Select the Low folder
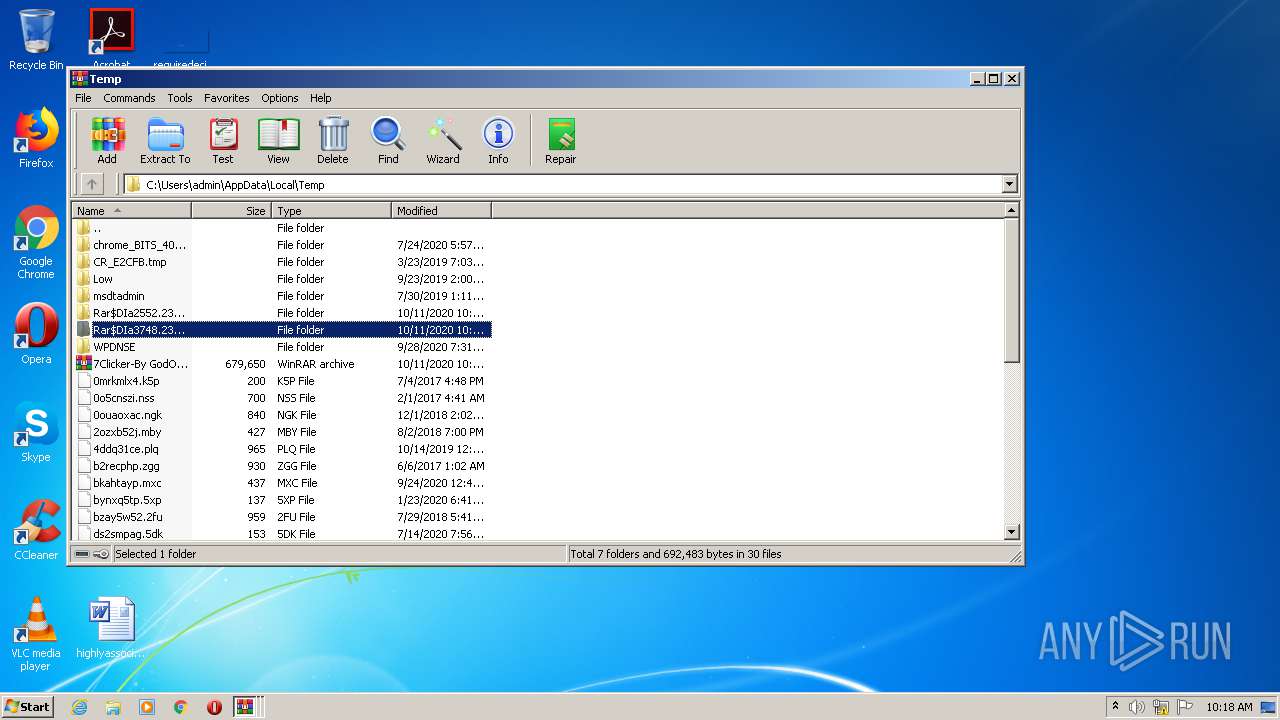Screen dimensions: 1280x720 point(281,279)
